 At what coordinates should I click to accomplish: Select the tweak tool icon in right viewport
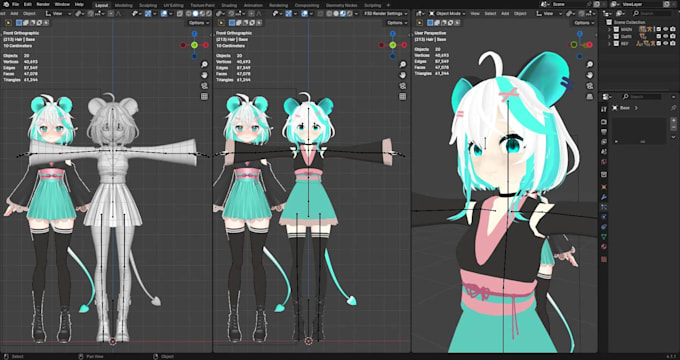click(419, 23)
